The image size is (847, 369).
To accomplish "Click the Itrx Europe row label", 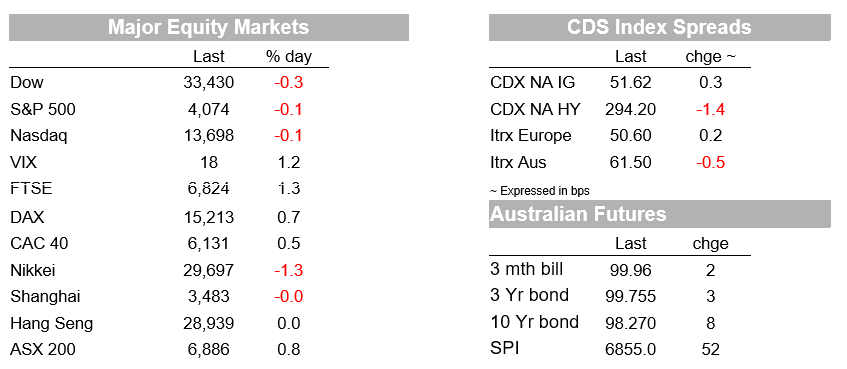I will tap(530, 136).
